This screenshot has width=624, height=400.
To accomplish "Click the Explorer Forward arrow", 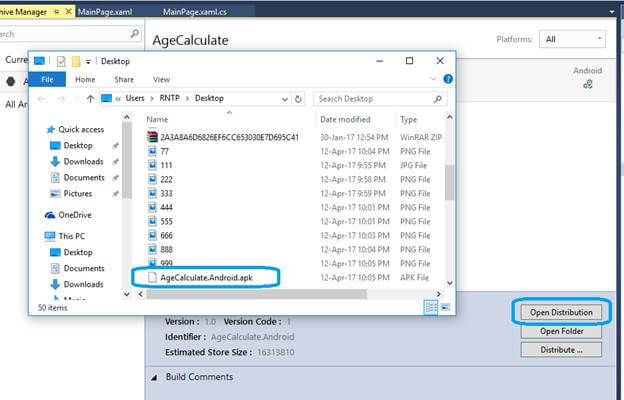I will (x=60, y=99).
